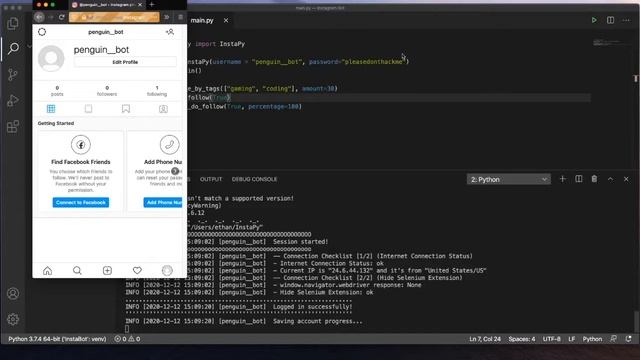Select the feed view tab on profile
Screen dimensions: 640x360
88,109
